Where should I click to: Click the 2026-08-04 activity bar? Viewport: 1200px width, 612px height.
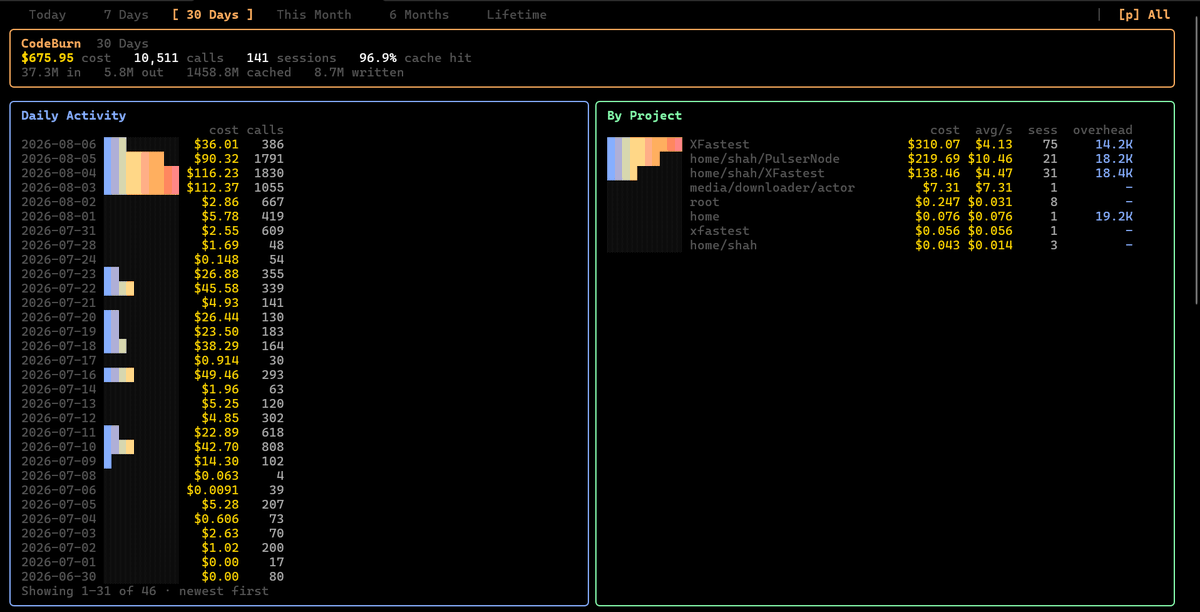(x=141, y=173)
